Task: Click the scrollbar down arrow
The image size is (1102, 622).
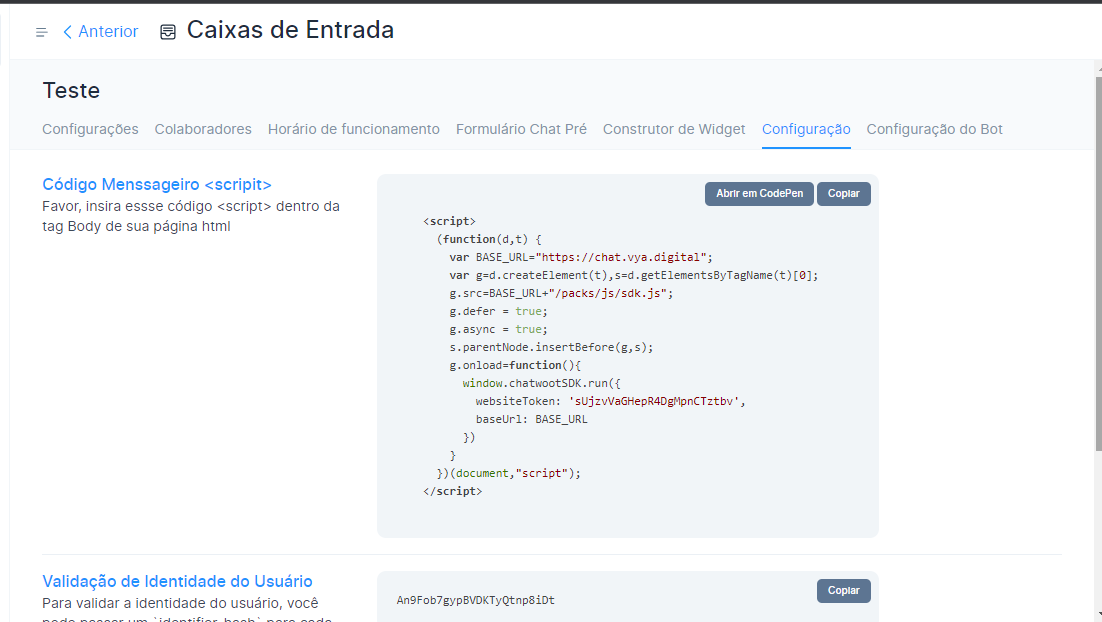Action: tap(1096, 612)
